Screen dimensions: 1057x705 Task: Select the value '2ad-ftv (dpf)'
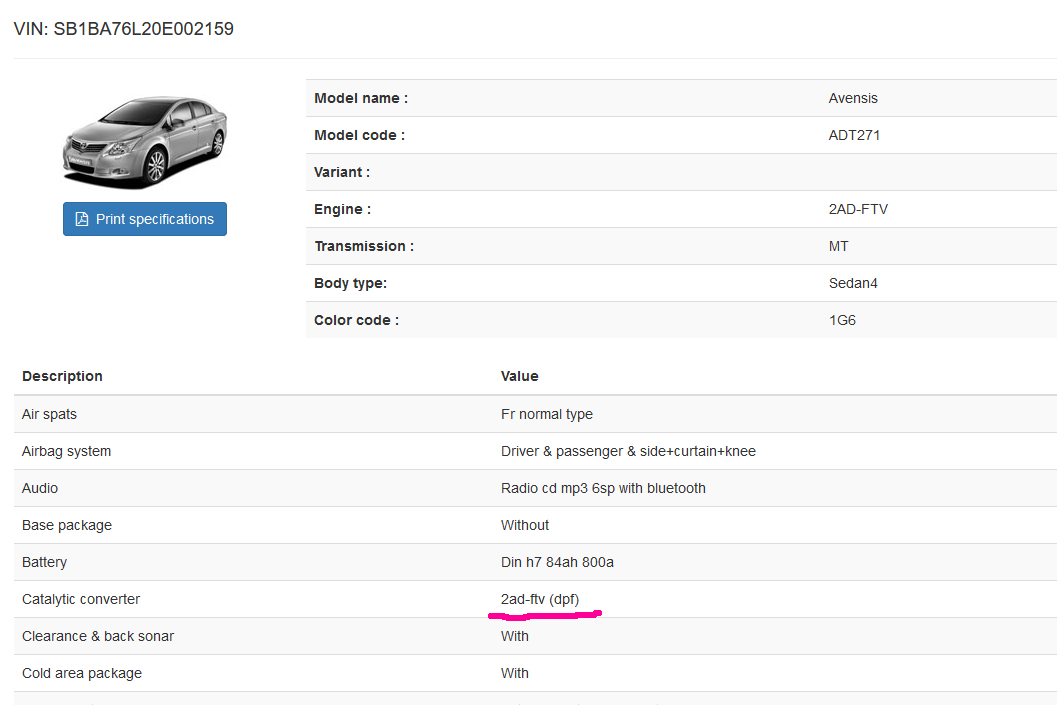click(540, 600)
